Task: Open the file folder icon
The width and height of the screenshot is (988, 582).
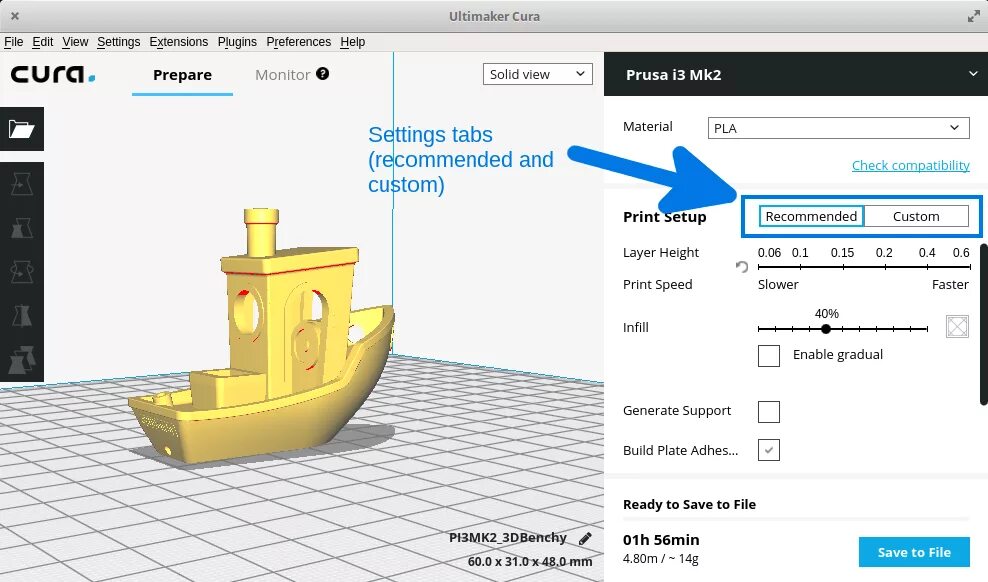Action: tap(21, 129)
